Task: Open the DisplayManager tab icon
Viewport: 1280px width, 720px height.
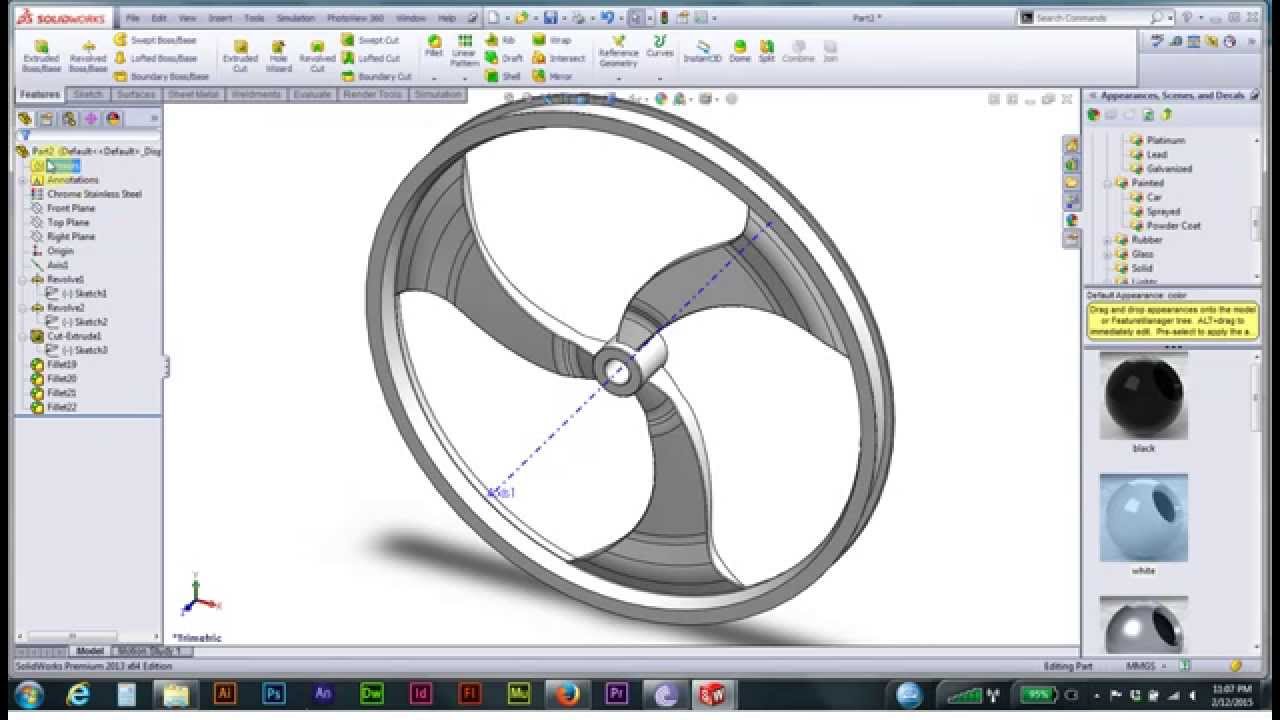Action: [x=113, y=118]
